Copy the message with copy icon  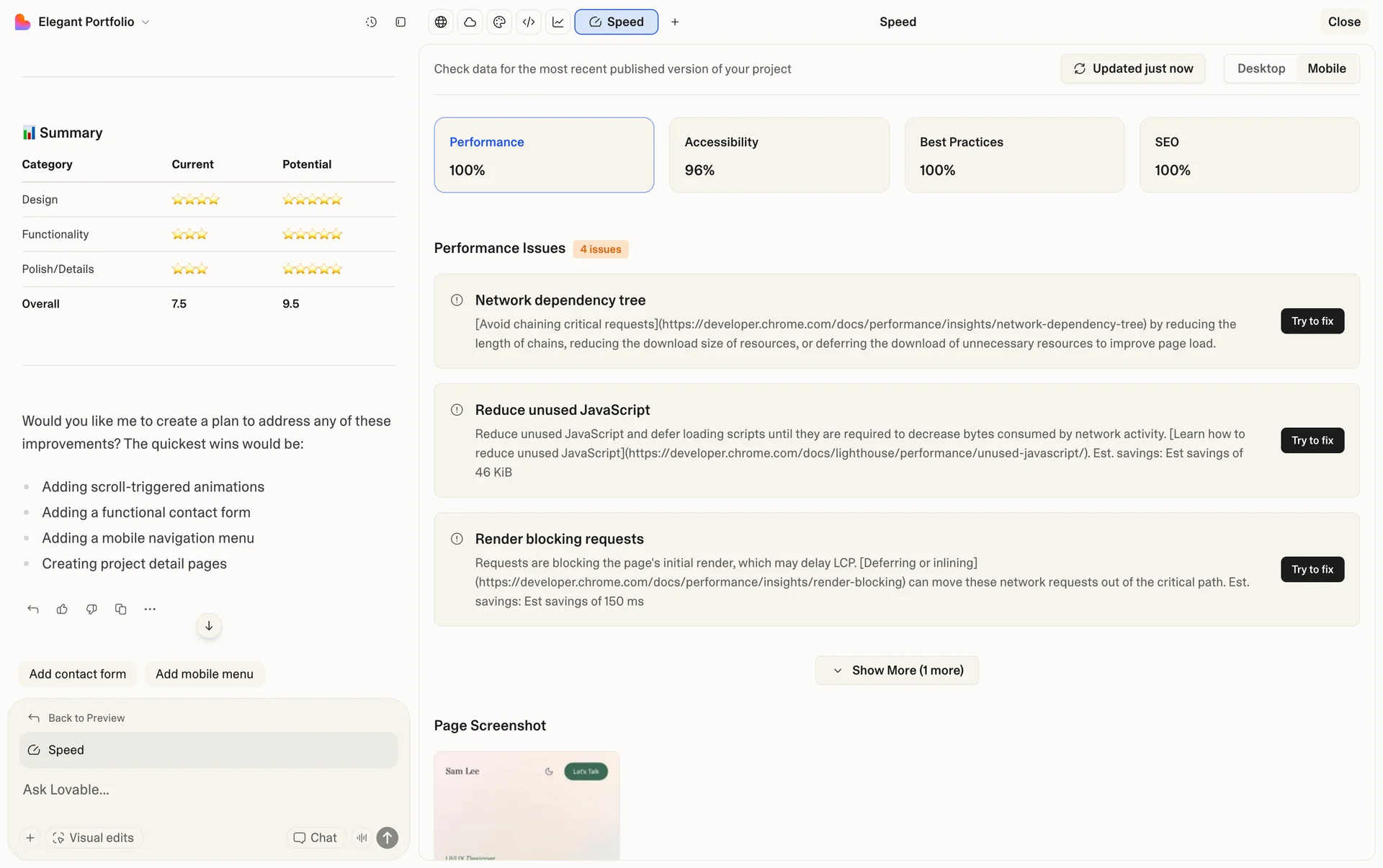coord(120,609)
